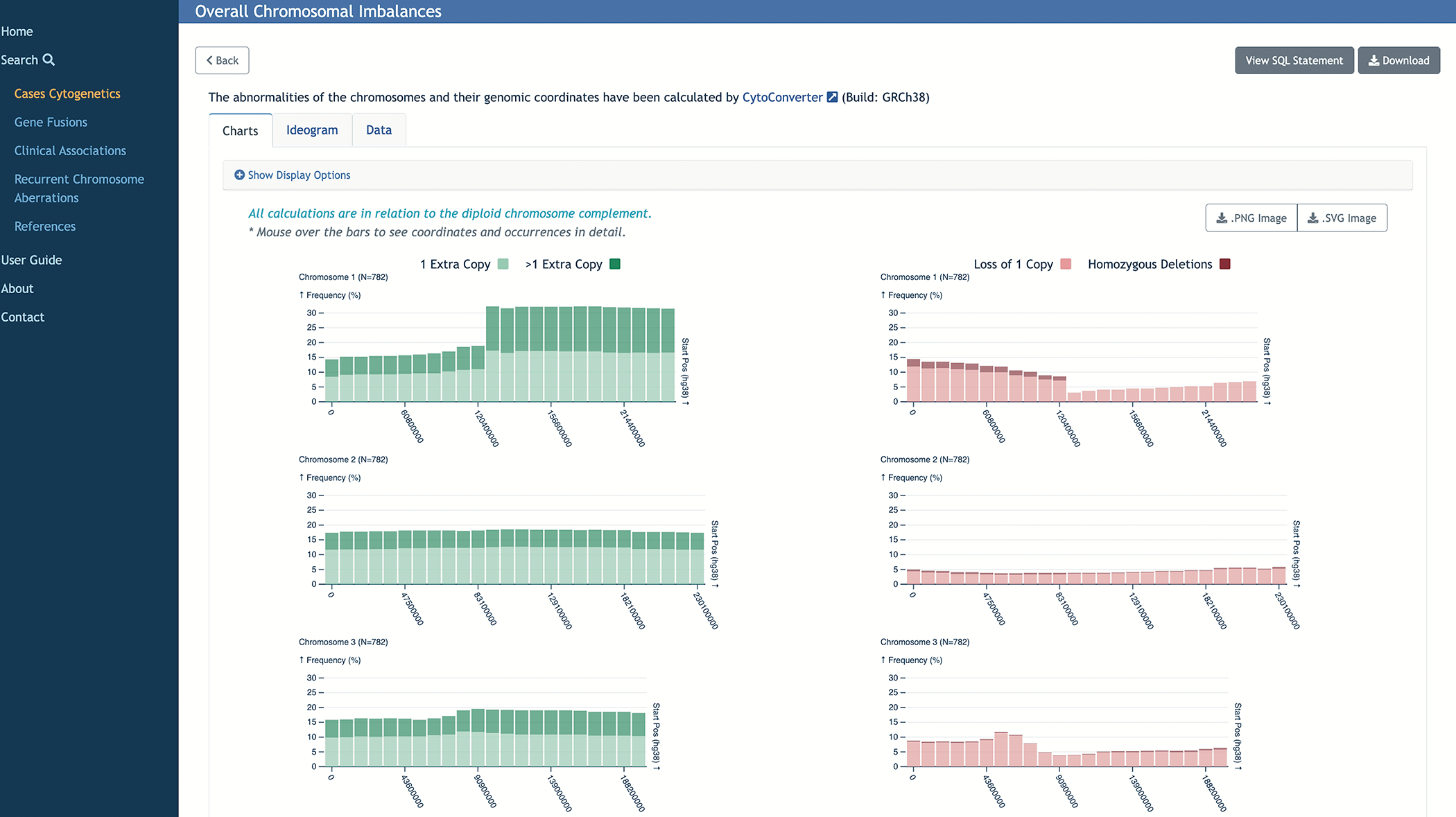The width and height of the screenshot is (1456, 817).
Task: Click 'Chromosome 3 (N=782)' title of gains chart
Action: click(343, 642)
